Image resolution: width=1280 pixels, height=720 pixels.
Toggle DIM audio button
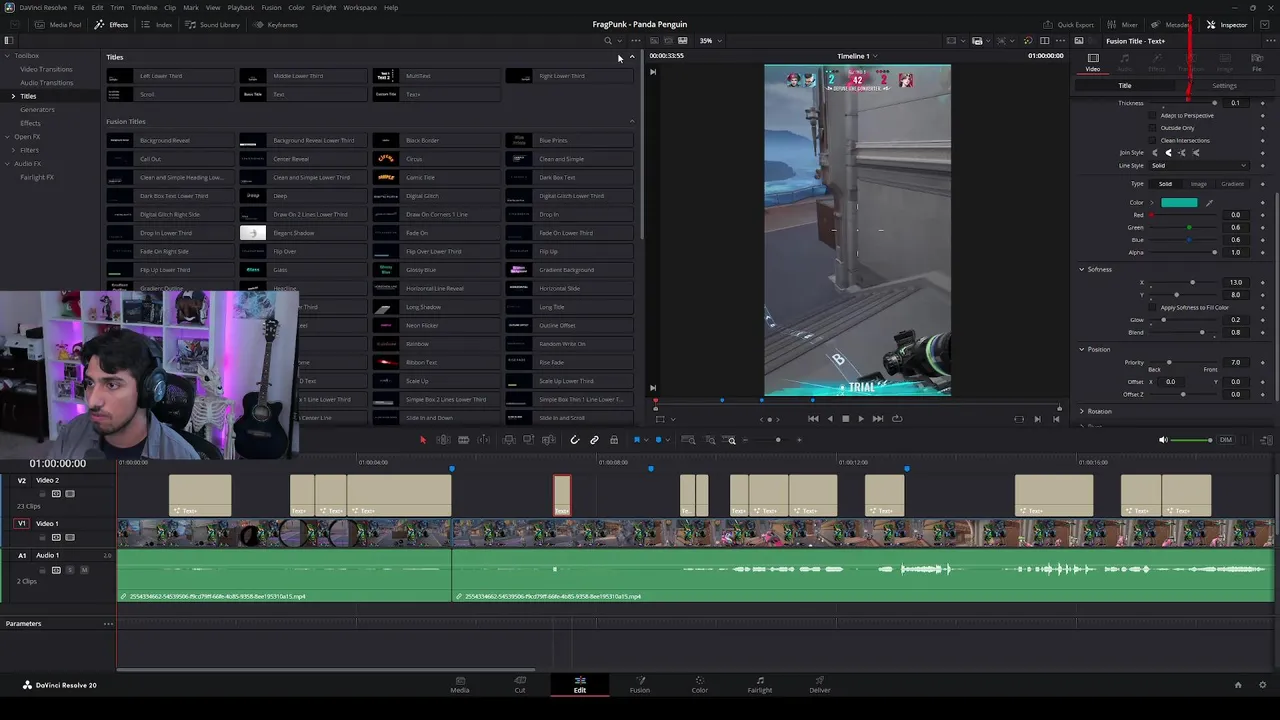[x=1226, y=440]
